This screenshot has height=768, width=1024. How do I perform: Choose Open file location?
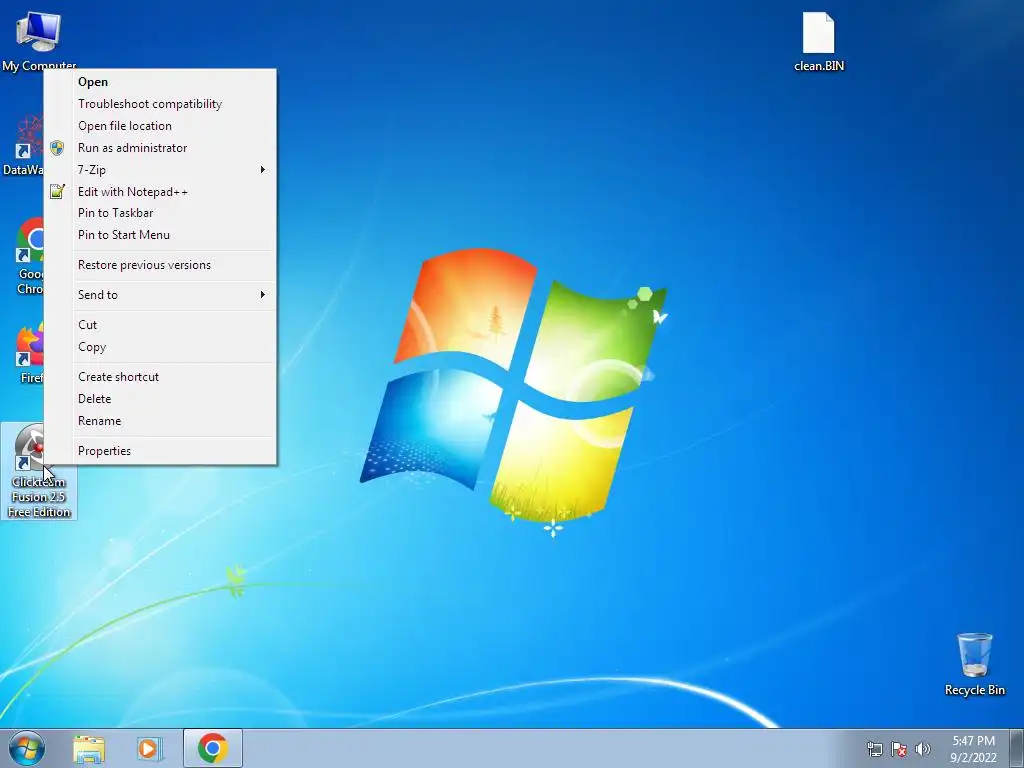tap(160, 126)
